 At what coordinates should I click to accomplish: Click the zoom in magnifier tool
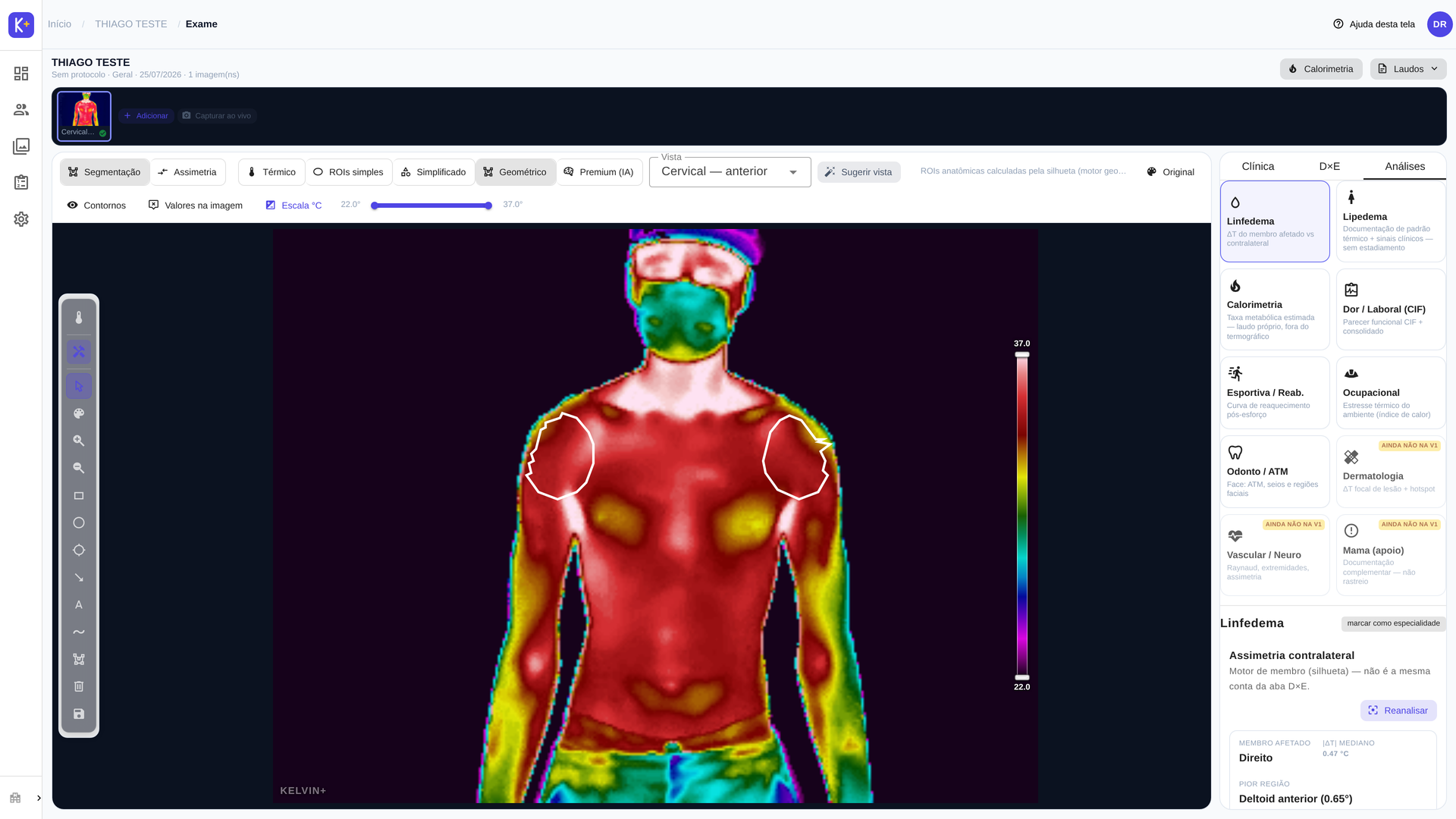(79, 441)
